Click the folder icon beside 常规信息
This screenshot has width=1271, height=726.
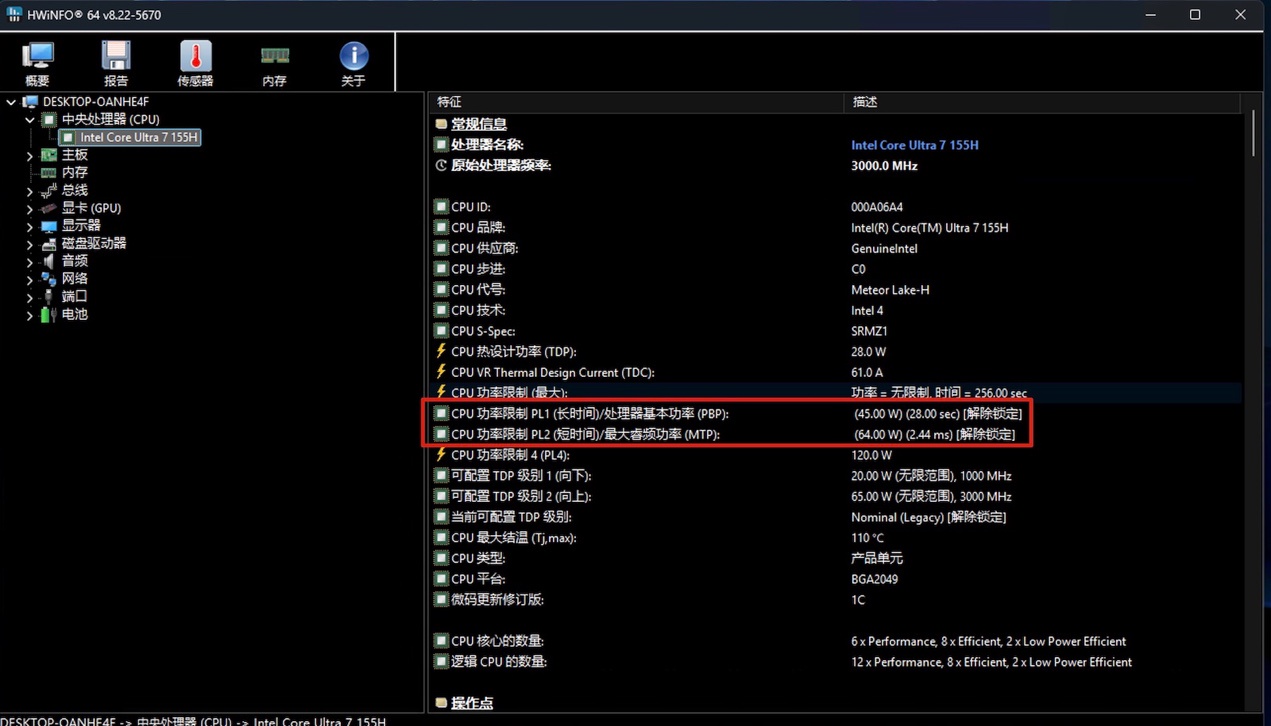tap(441, 124)
